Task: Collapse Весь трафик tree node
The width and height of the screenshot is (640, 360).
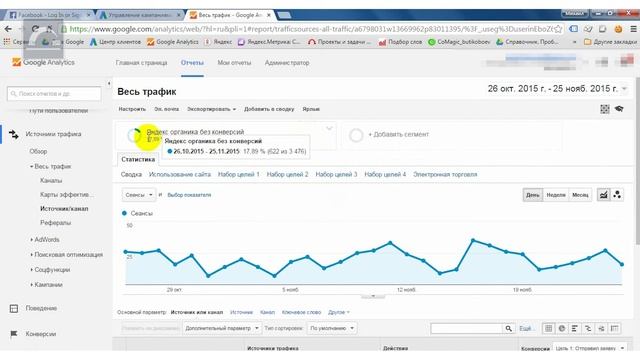Action: 31,167
